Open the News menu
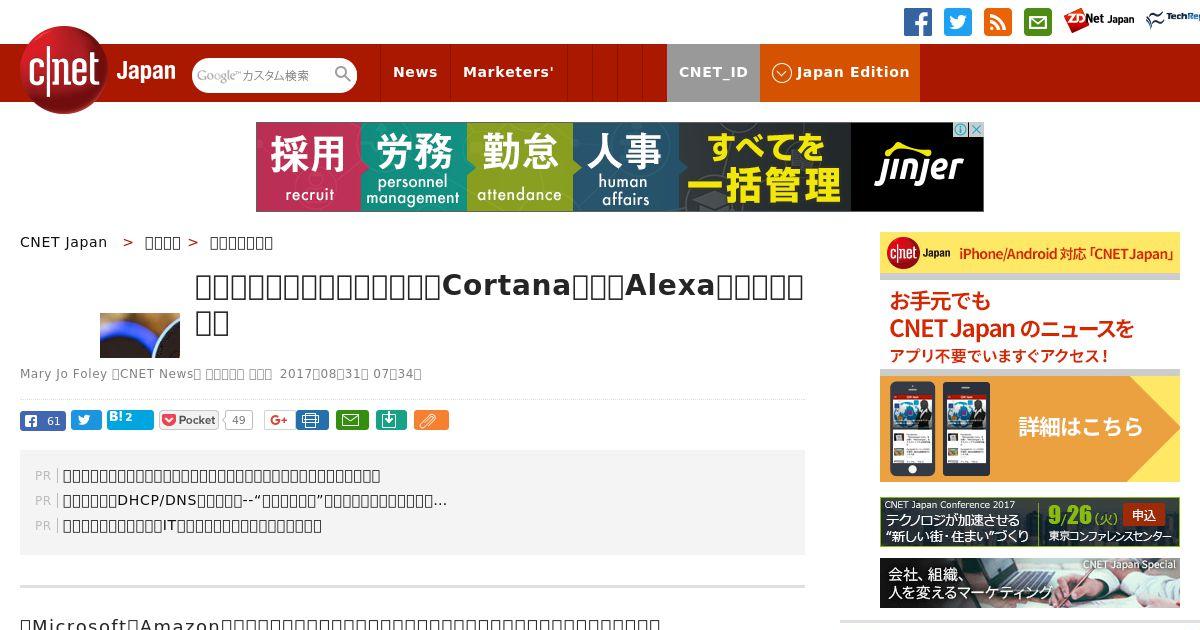 point(415,72)
